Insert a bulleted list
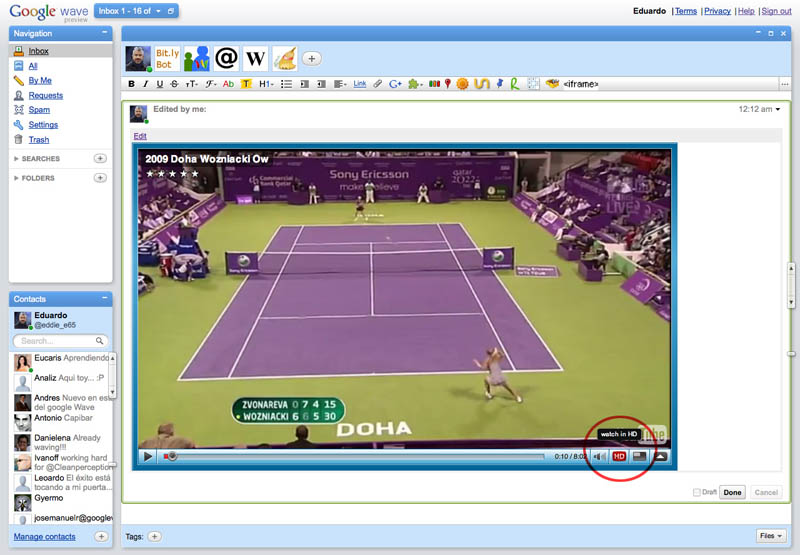This screenshot has width=800, height=555. coord(286,84)
